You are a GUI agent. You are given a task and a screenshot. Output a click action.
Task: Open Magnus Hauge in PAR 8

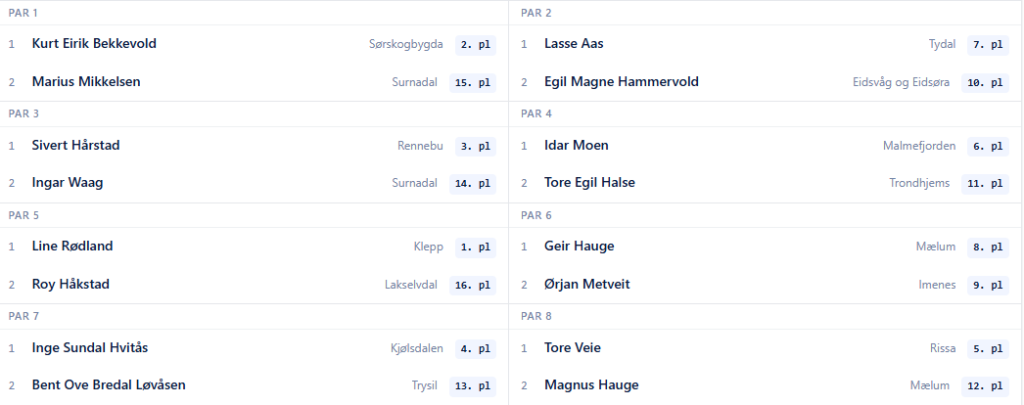click(x=591, y=385)
